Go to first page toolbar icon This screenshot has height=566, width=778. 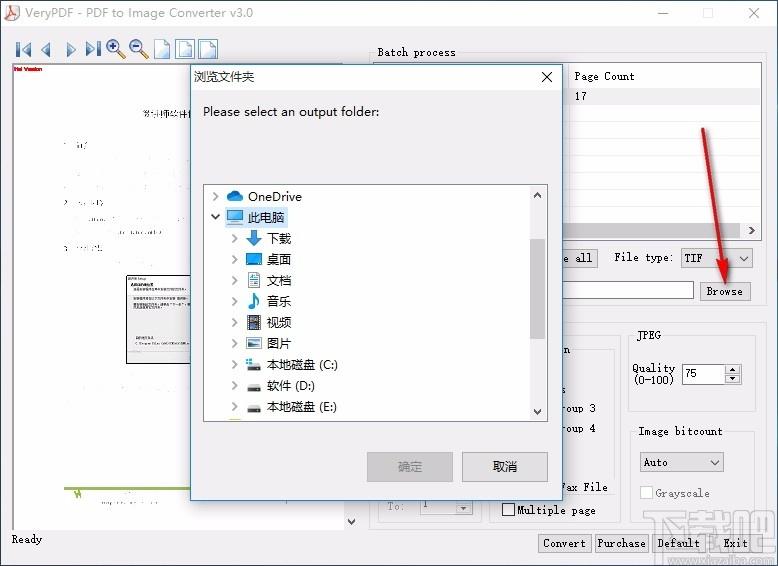pos(23,50)
